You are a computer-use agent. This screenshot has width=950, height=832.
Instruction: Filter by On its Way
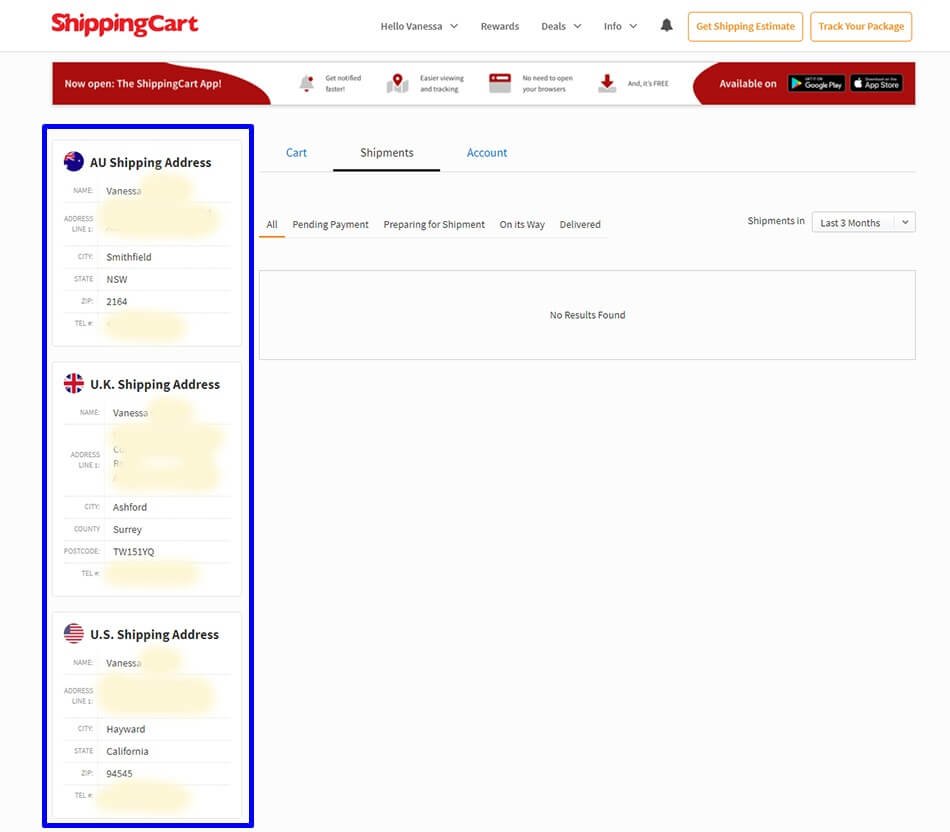[522, 224]
